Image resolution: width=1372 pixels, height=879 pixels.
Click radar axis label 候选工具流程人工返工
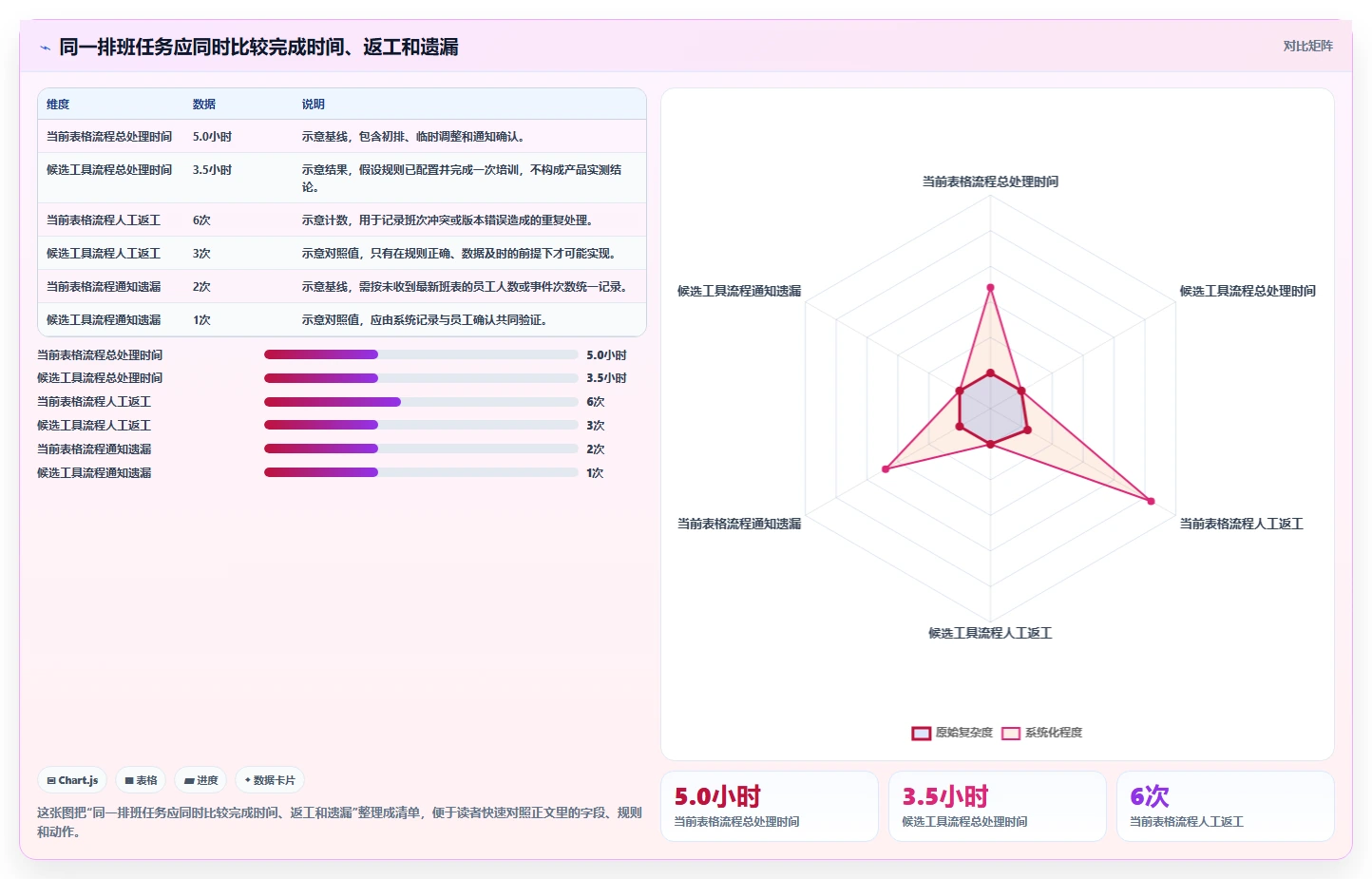coord(990,633)
